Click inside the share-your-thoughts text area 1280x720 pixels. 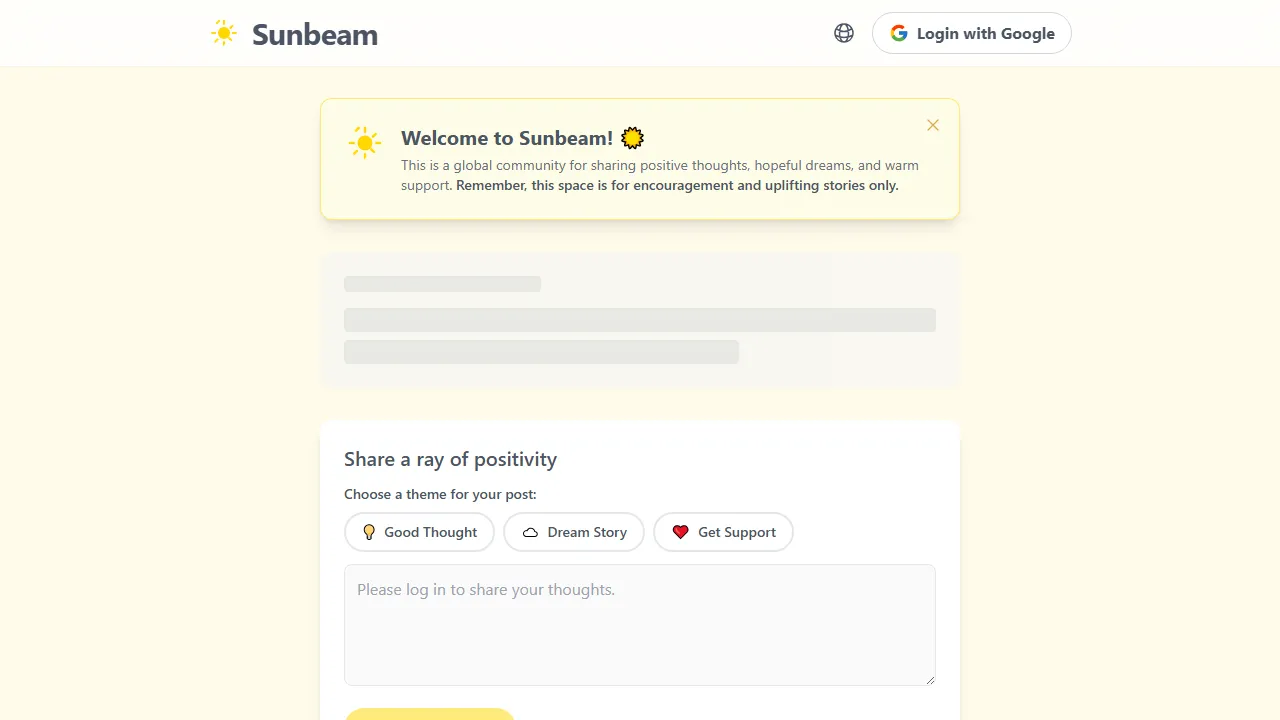tap(640, 625)
